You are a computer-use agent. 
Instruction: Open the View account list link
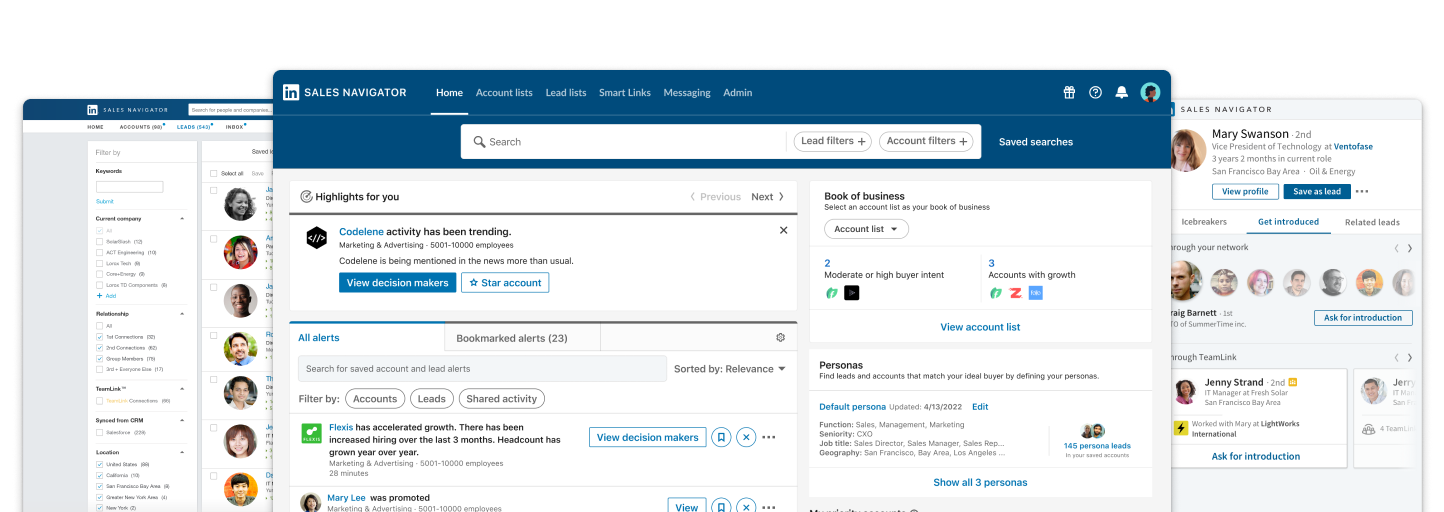pyautogui.click(x=980, y=327)
